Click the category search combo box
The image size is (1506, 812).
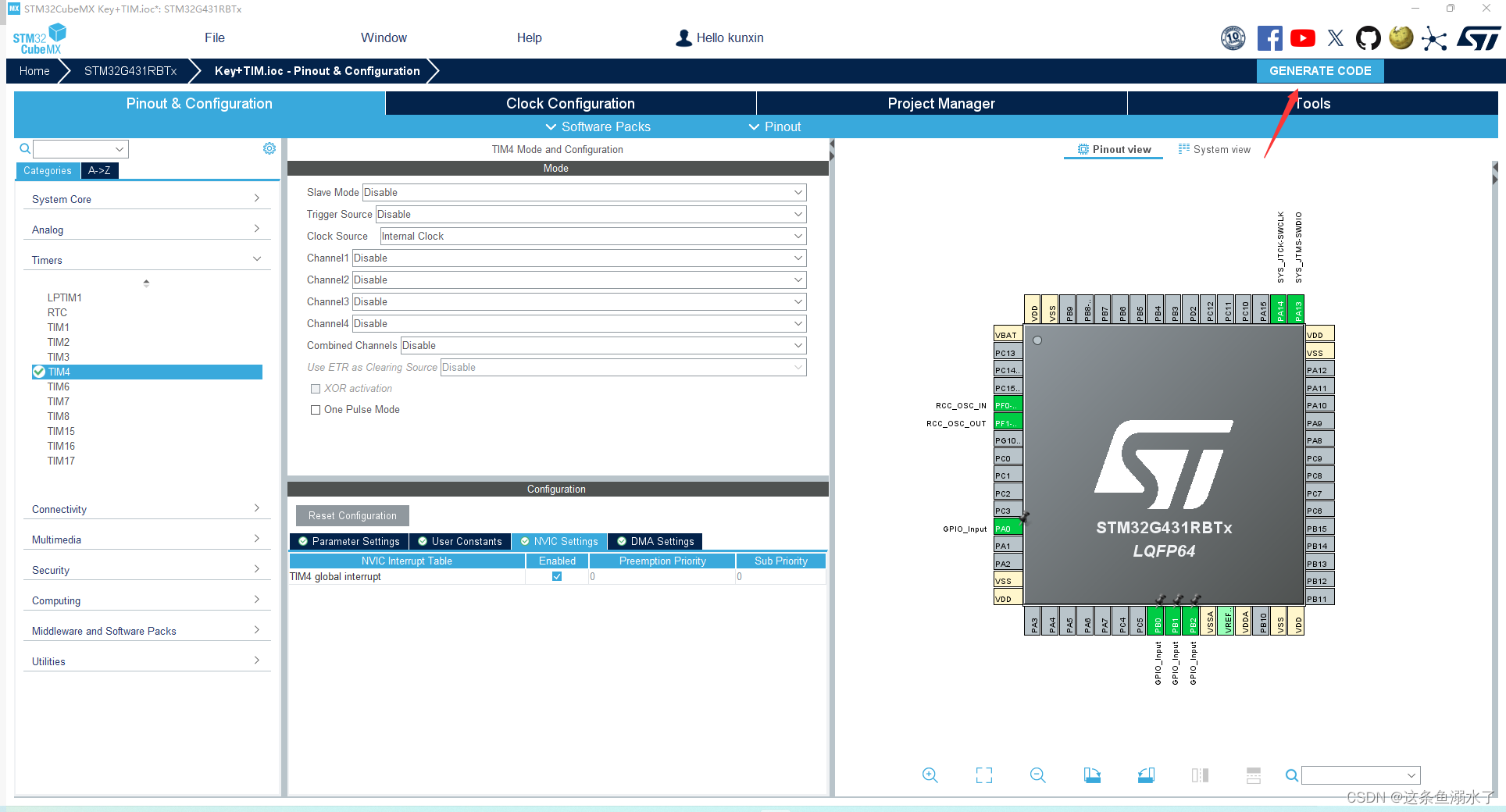tap(80, 148)
